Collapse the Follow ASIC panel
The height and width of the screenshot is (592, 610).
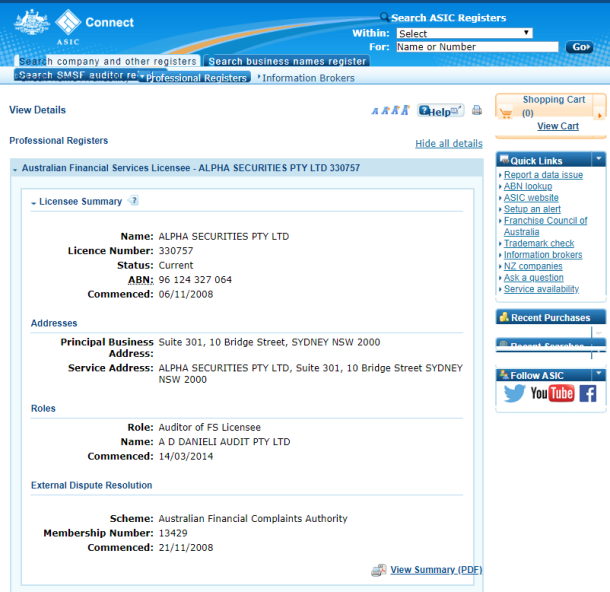[598, 373]
